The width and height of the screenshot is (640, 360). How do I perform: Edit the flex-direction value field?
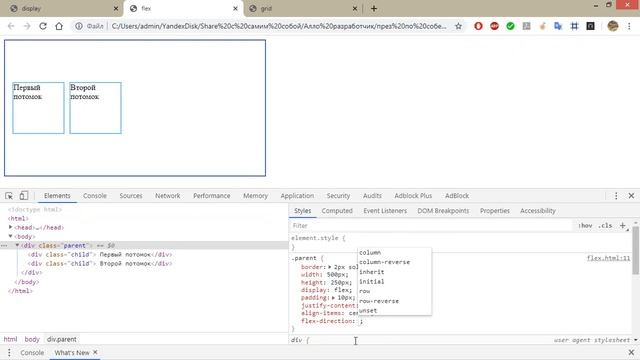tap(360, 321)
